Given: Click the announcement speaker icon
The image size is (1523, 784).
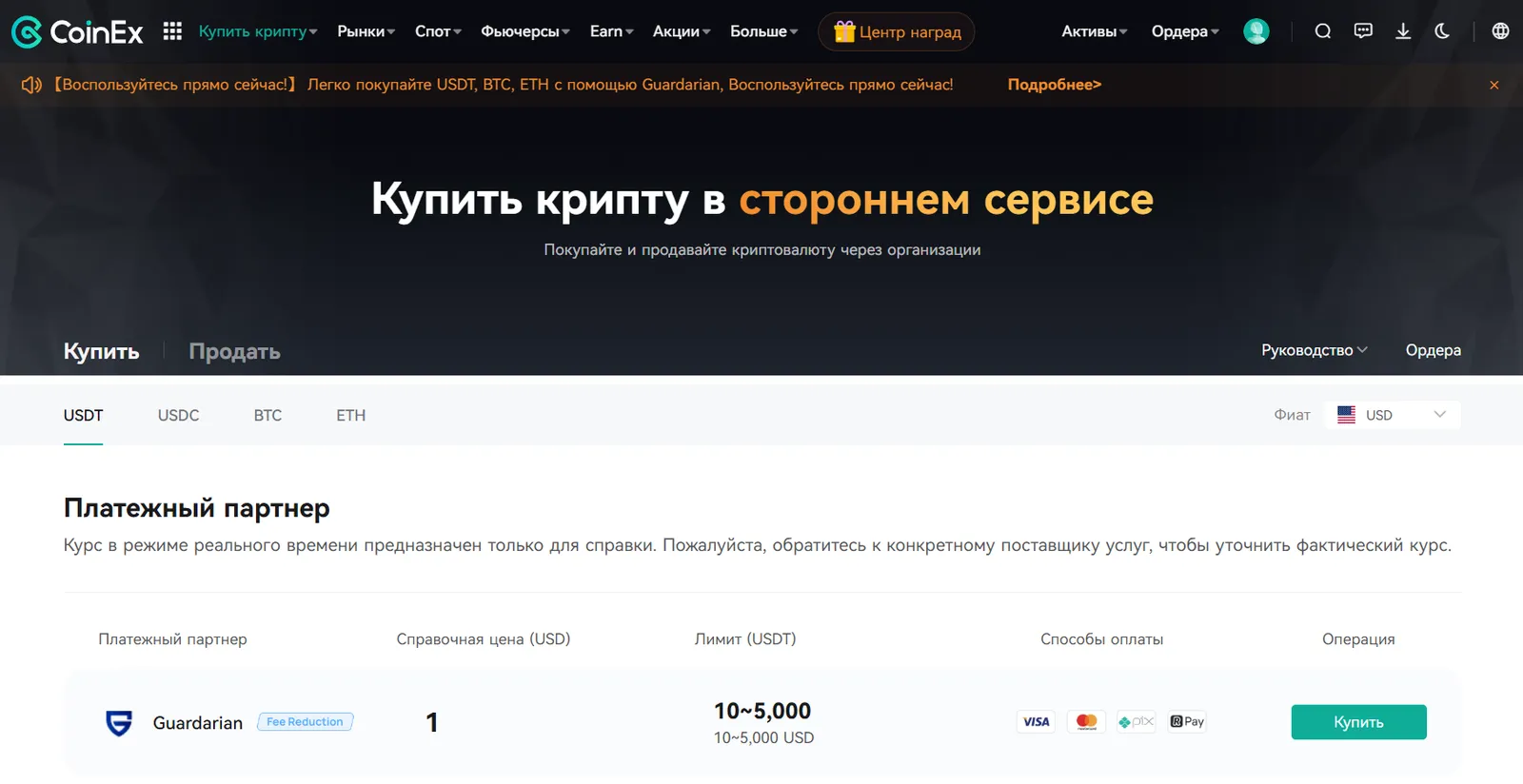Looking at the screenshot, I should pyautogui.click(x=31, y=85).
